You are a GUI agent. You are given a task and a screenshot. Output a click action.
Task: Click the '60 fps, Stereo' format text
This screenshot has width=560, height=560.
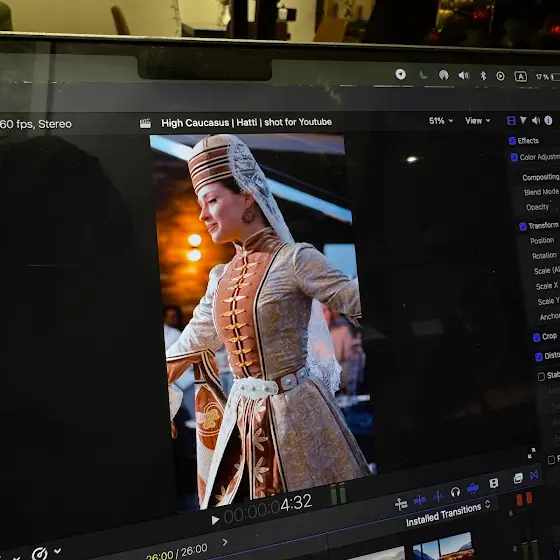[x=36, y=124]
